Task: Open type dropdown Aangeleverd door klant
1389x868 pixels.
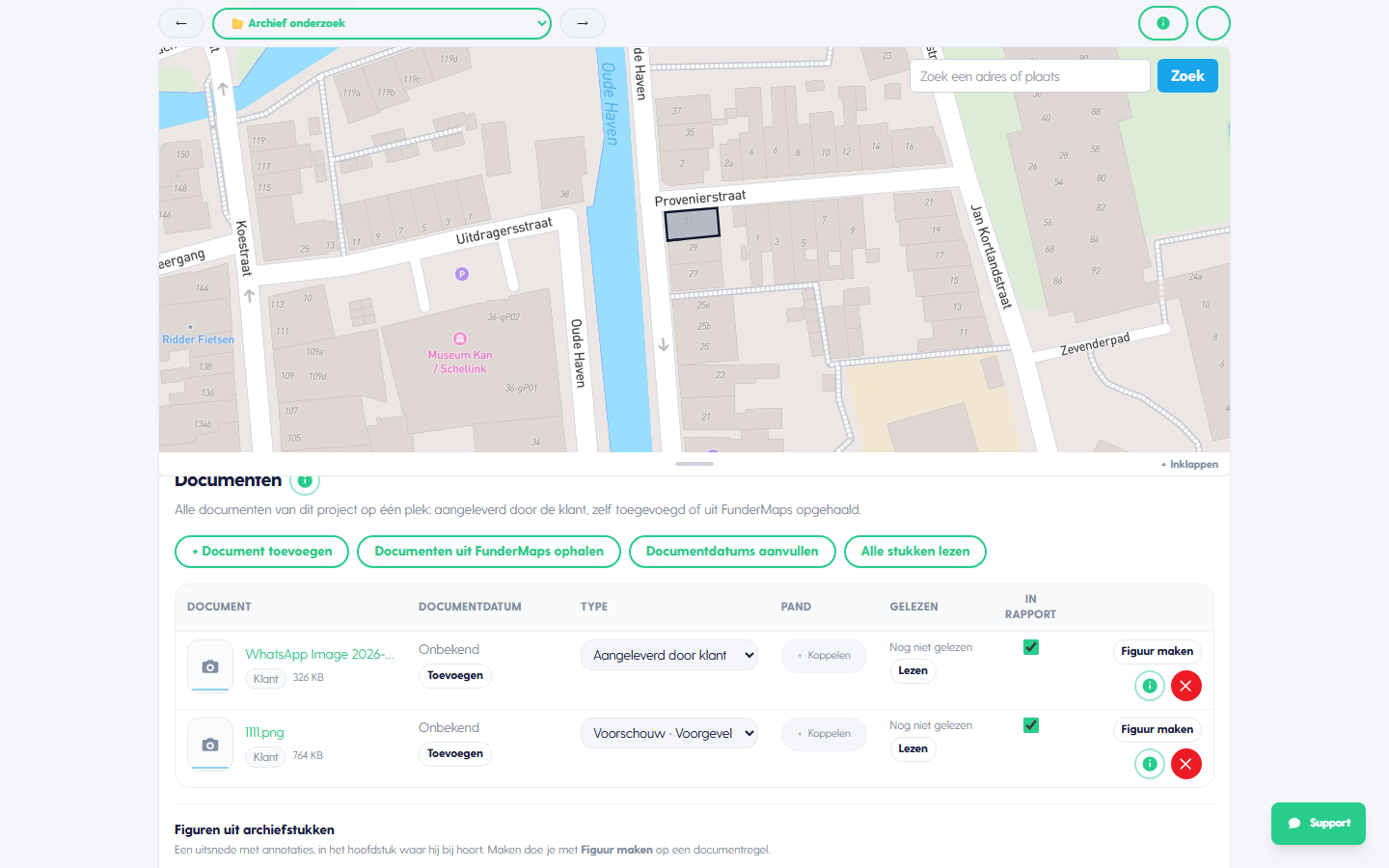Action: pos(669,655)
